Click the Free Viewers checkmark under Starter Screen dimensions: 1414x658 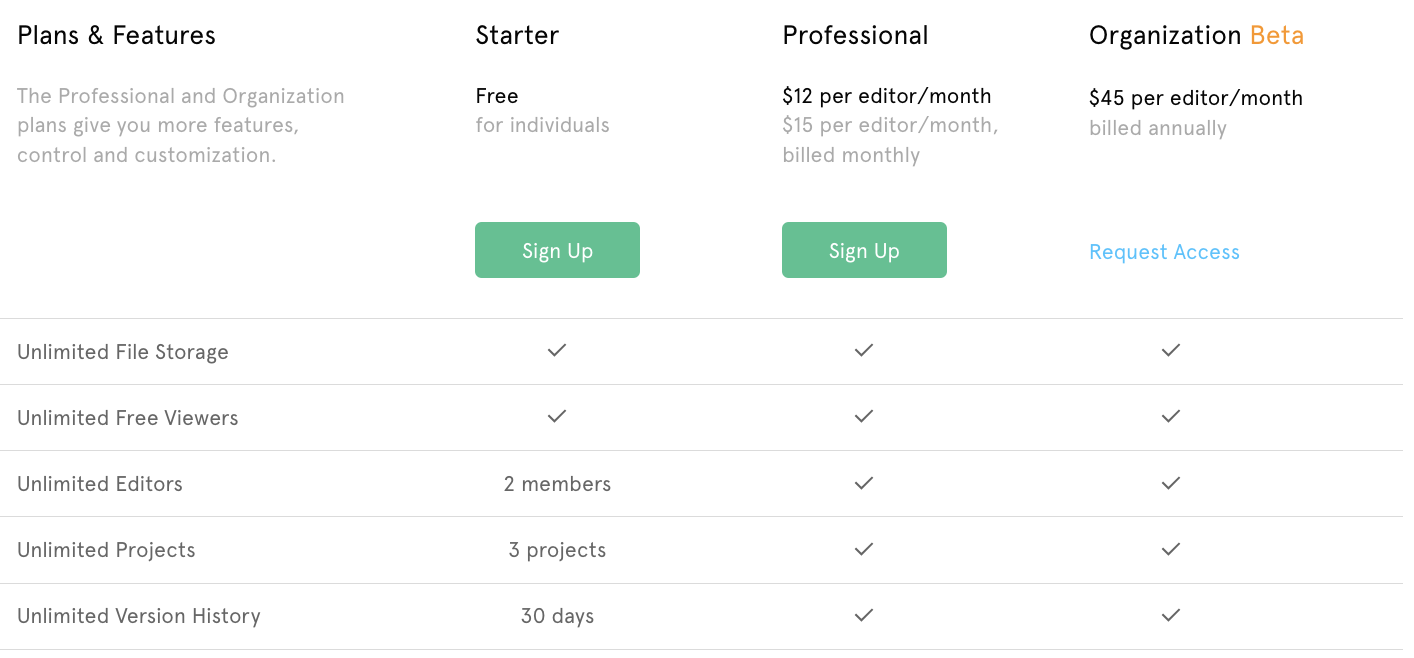pyautogui.click(x=557, y=417)
